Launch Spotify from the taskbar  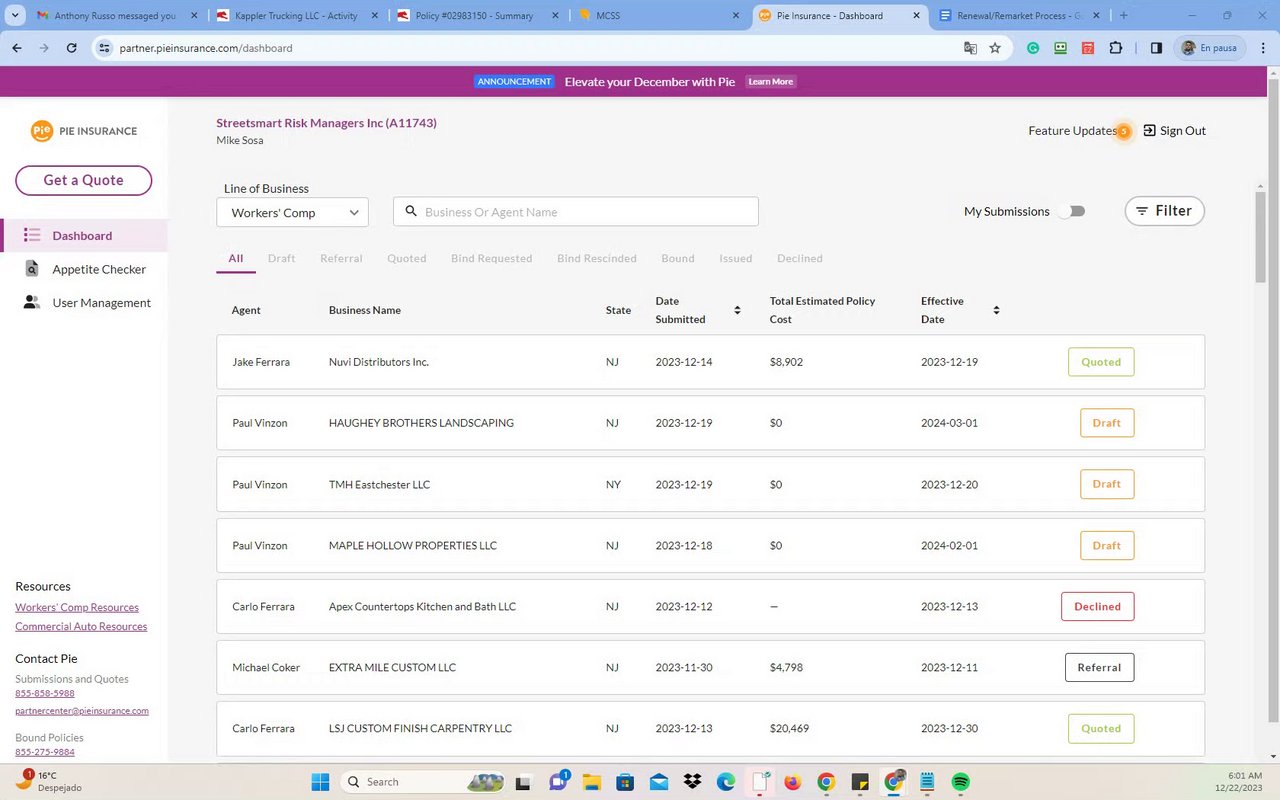(960, 782)
